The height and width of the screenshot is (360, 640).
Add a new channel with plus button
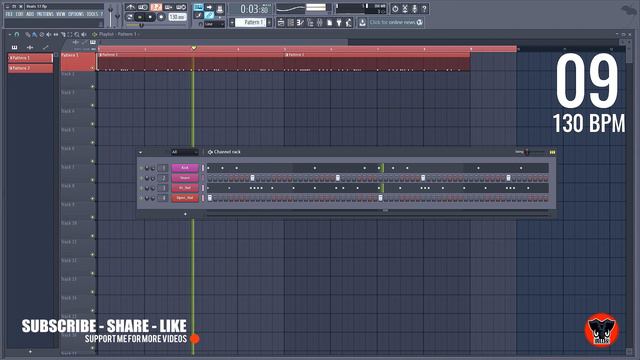[185, 214]
